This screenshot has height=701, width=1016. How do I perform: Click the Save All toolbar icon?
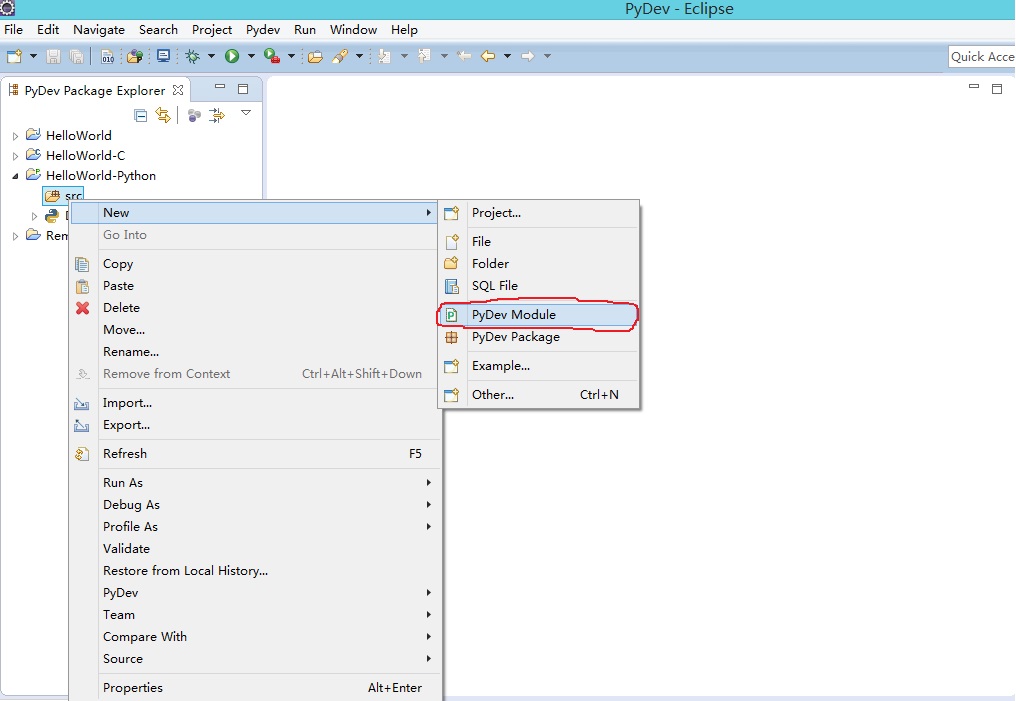coord(76,56)
